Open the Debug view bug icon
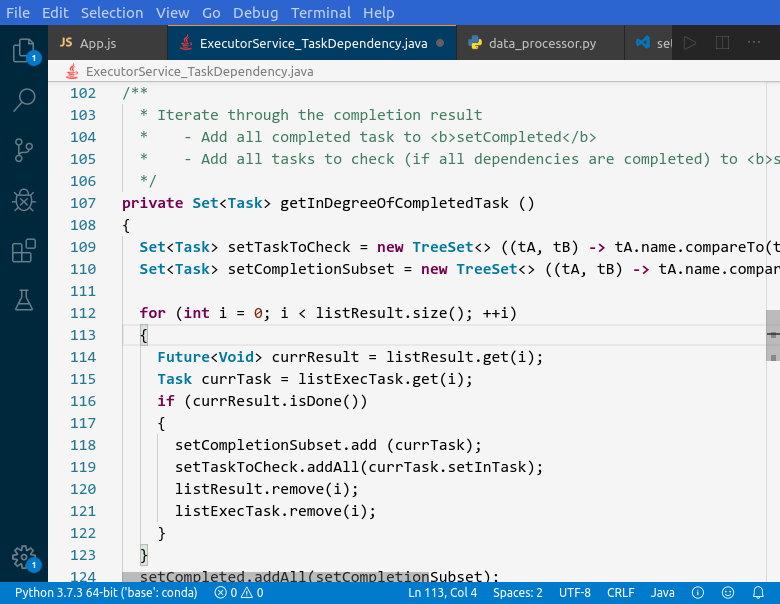 (24, 201)
